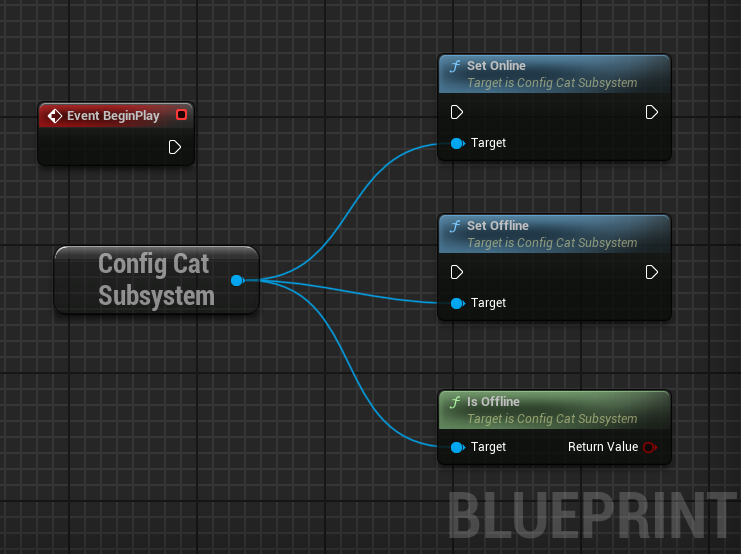Click the Set Offline execution output pin
This screenshot has height=554, width=741.
[x=652, y=272]
